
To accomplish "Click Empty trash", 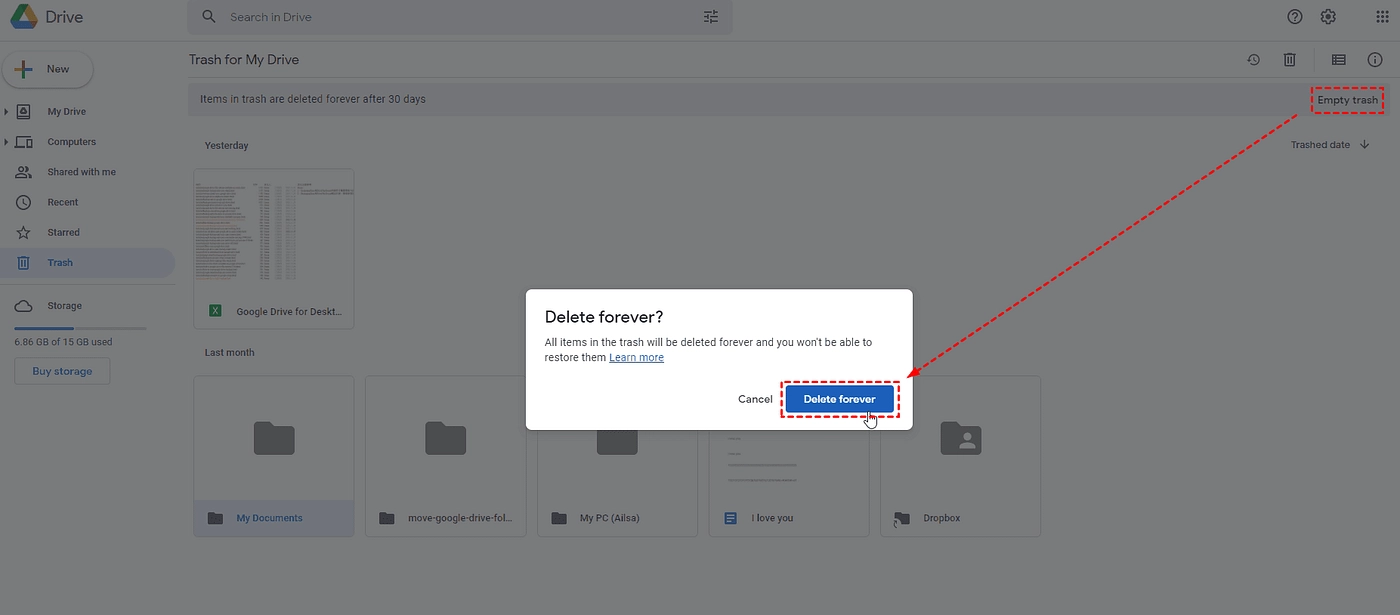I will (1348, 100).
